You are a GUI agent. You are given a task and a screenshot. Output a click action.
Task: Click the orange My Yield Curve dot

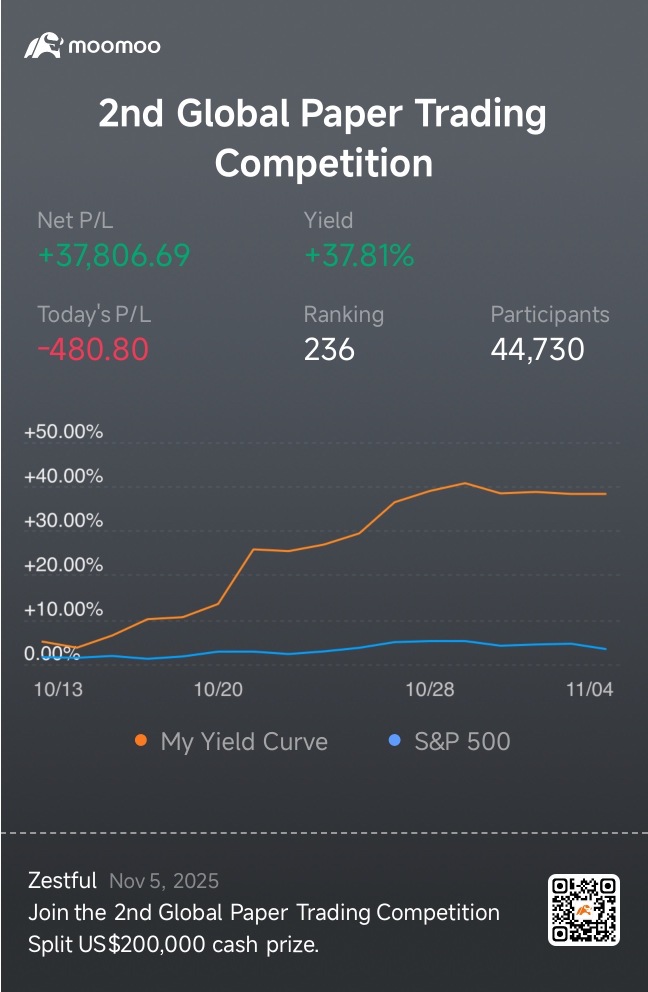pyautogui.click(x=141, y=741)
